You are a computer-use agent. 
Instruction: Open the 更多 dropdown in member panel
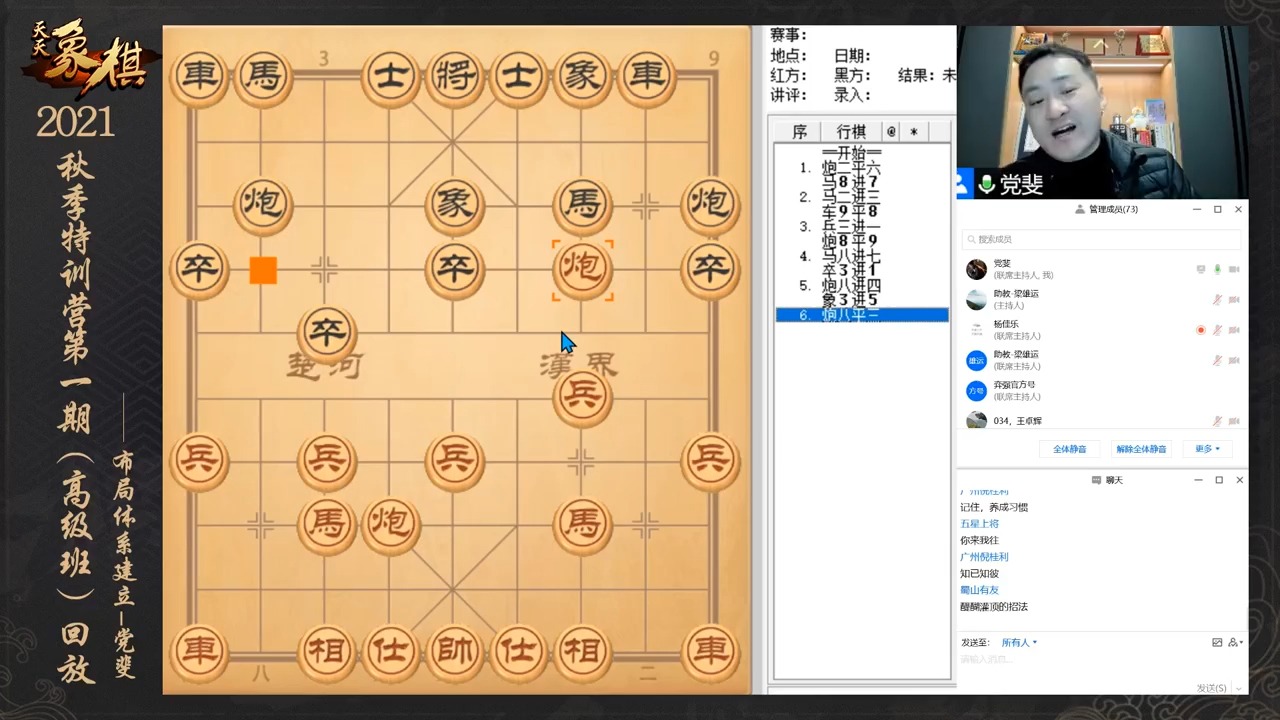click(1207, 449)
